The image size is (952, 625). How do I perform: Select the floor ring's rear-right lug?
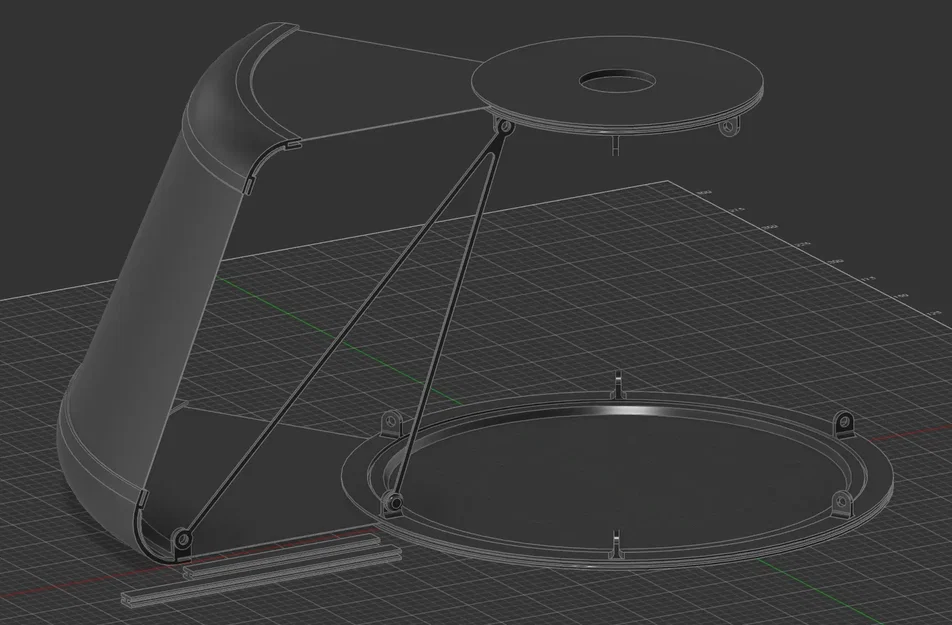coord(843,423)
